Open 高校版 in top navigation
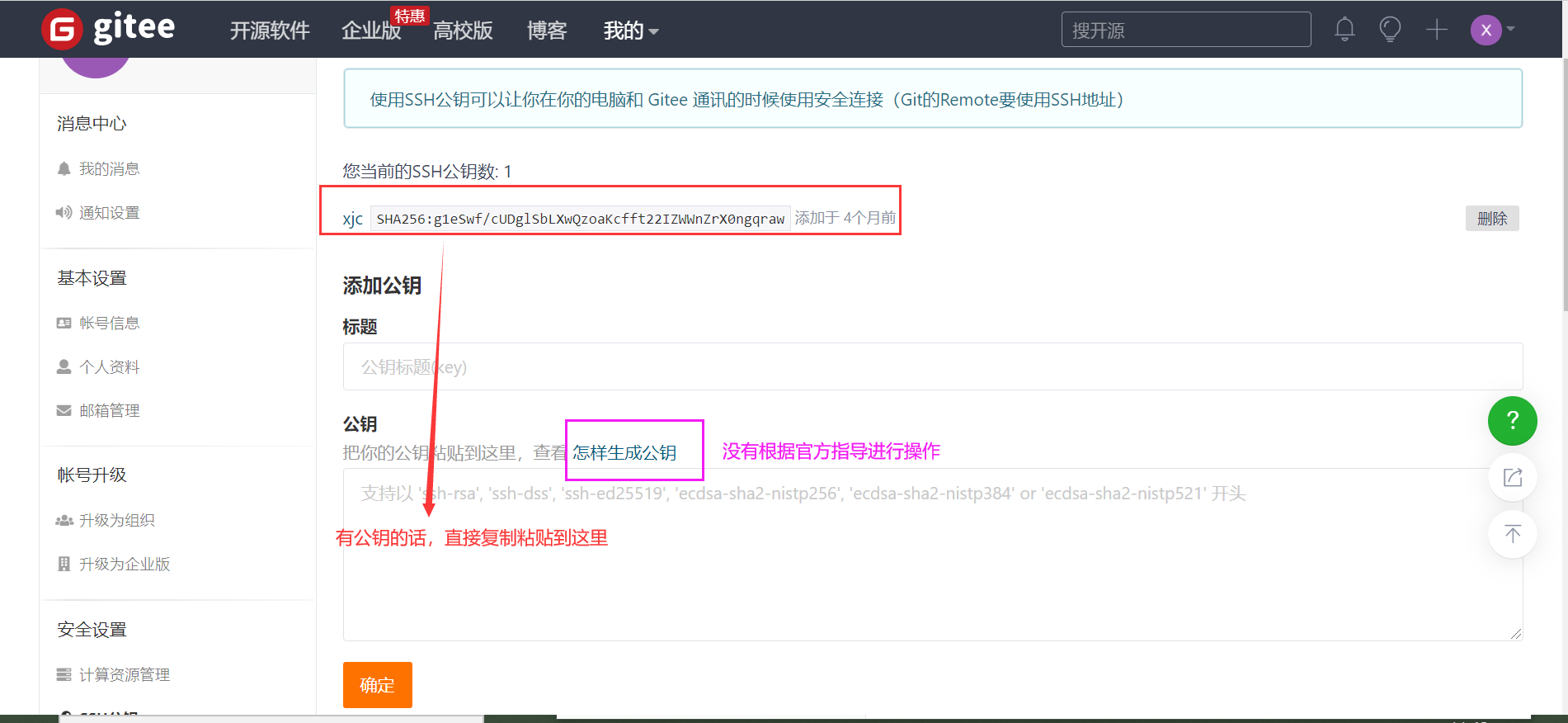The width and height of the screenshot is (1568, 723). 463,31
